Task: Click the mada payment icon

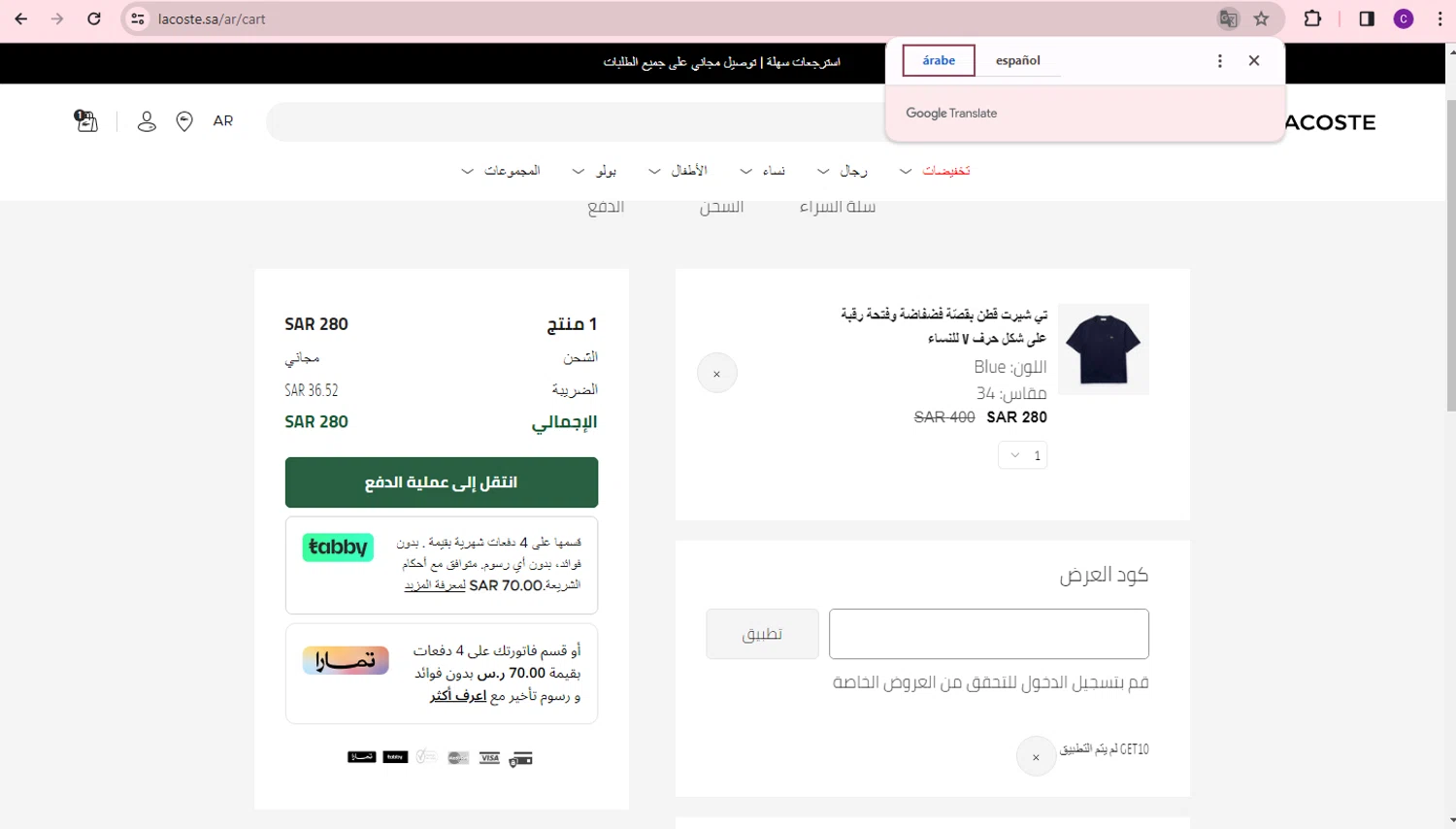Action: 426,757
